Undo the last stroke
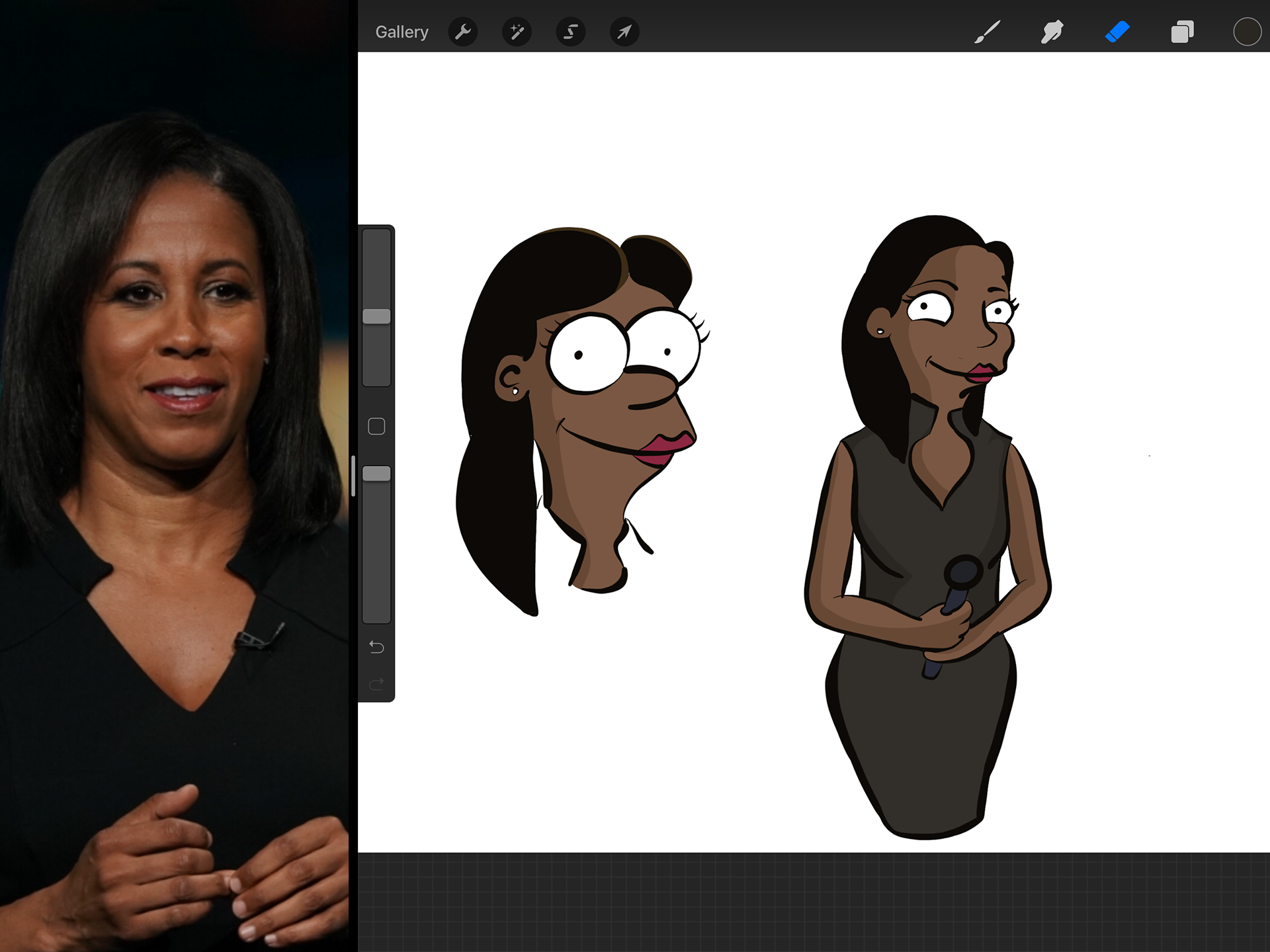Screen dimensions: 1270x952 tap(376, 647)
